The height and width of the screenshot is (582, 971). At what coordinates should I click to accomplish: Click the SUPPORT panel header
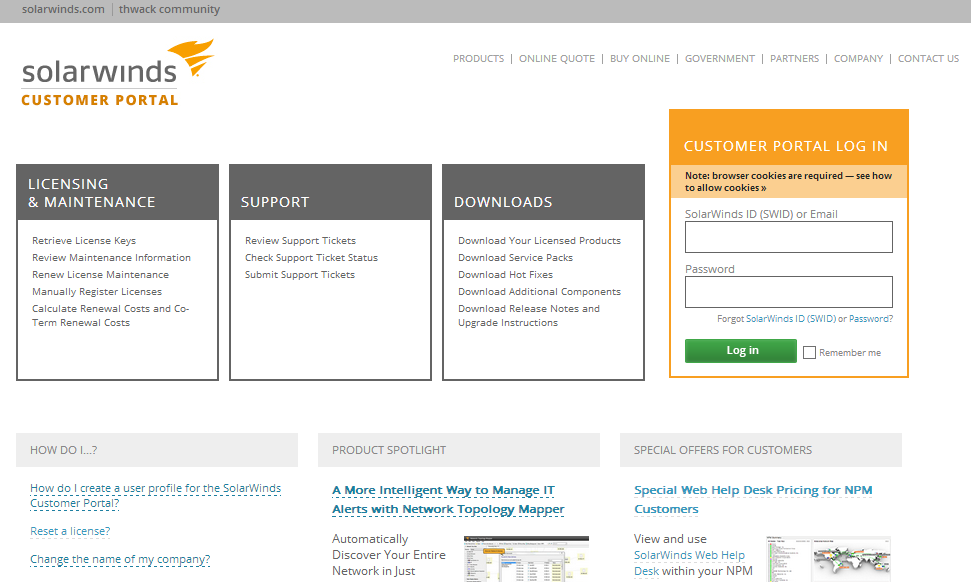pos(330,193)
